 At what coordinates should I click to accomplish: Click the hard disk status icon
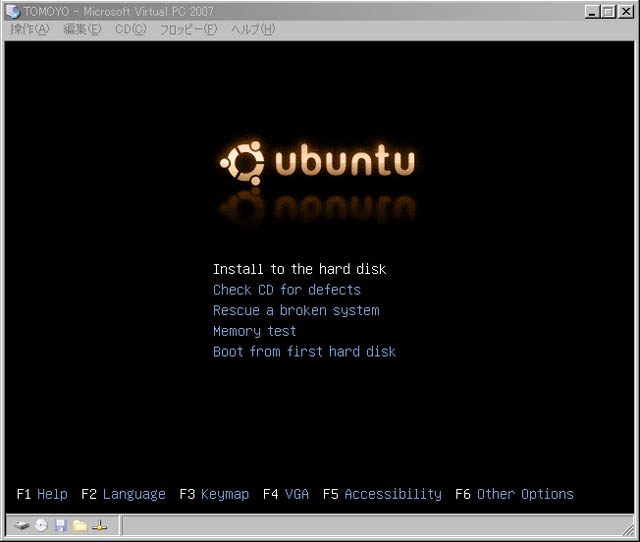[x=22, y=525]
